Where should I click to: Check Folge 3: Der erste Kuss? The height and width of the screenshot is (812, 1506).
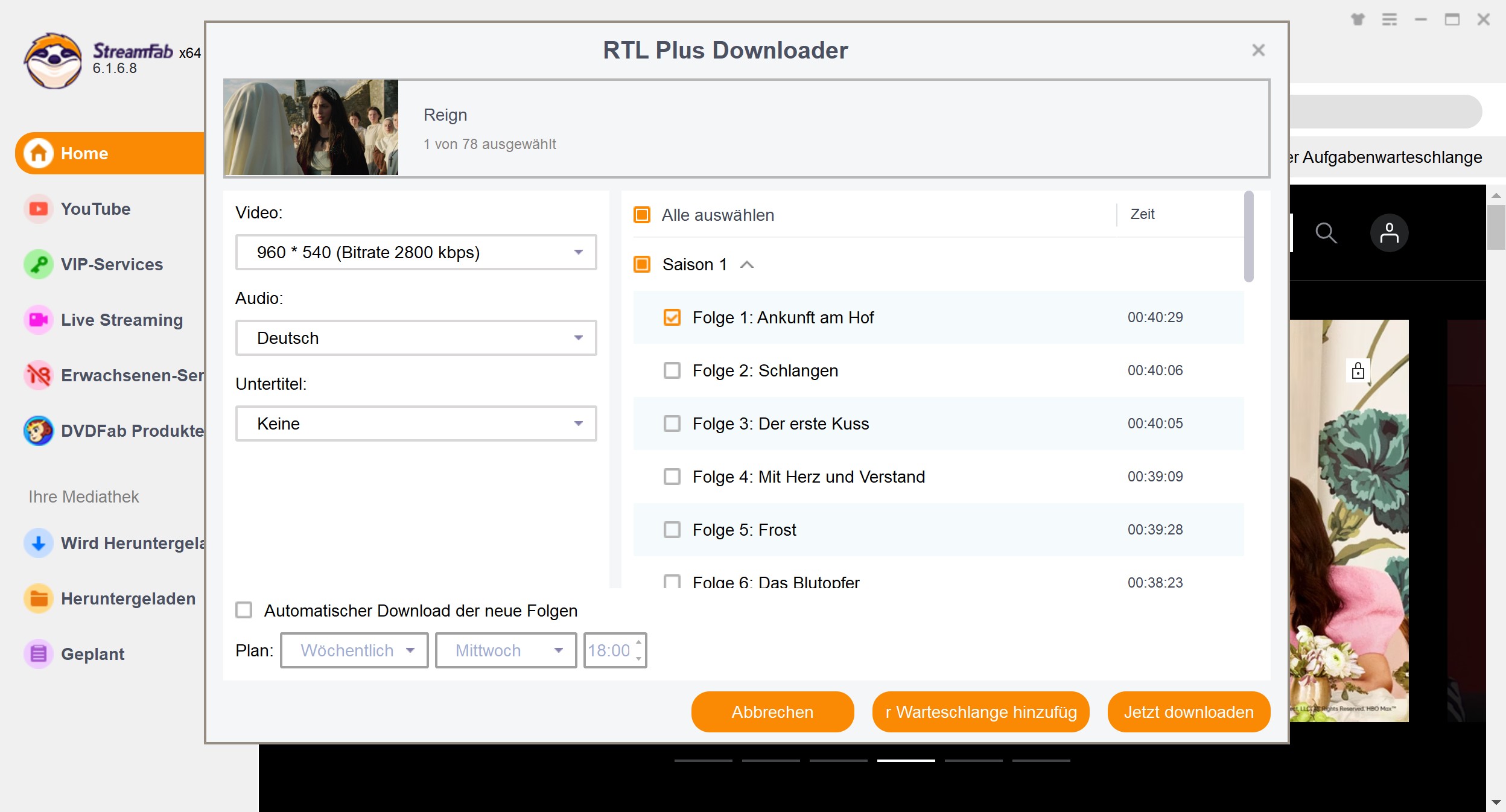(672, 423)
